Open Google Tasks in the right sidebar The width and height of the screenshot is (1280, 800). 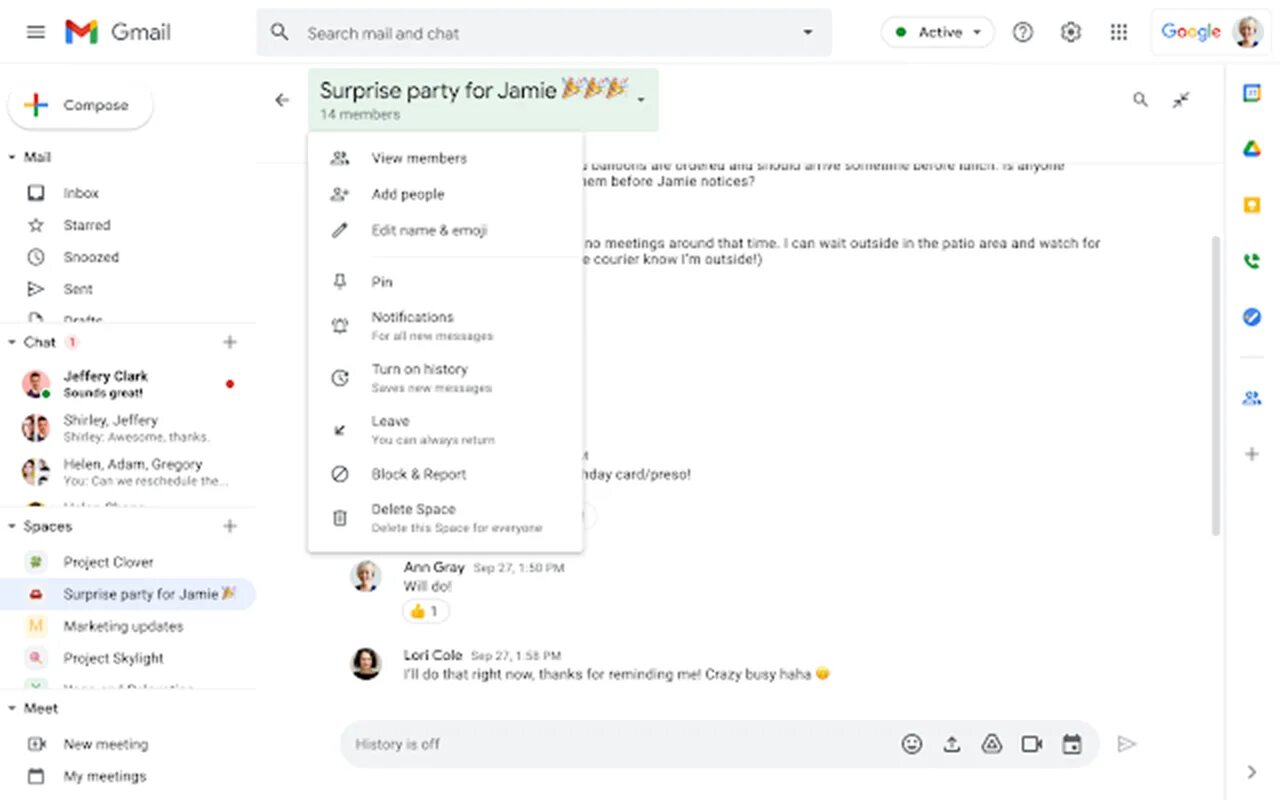click(x=1251, y=317)
